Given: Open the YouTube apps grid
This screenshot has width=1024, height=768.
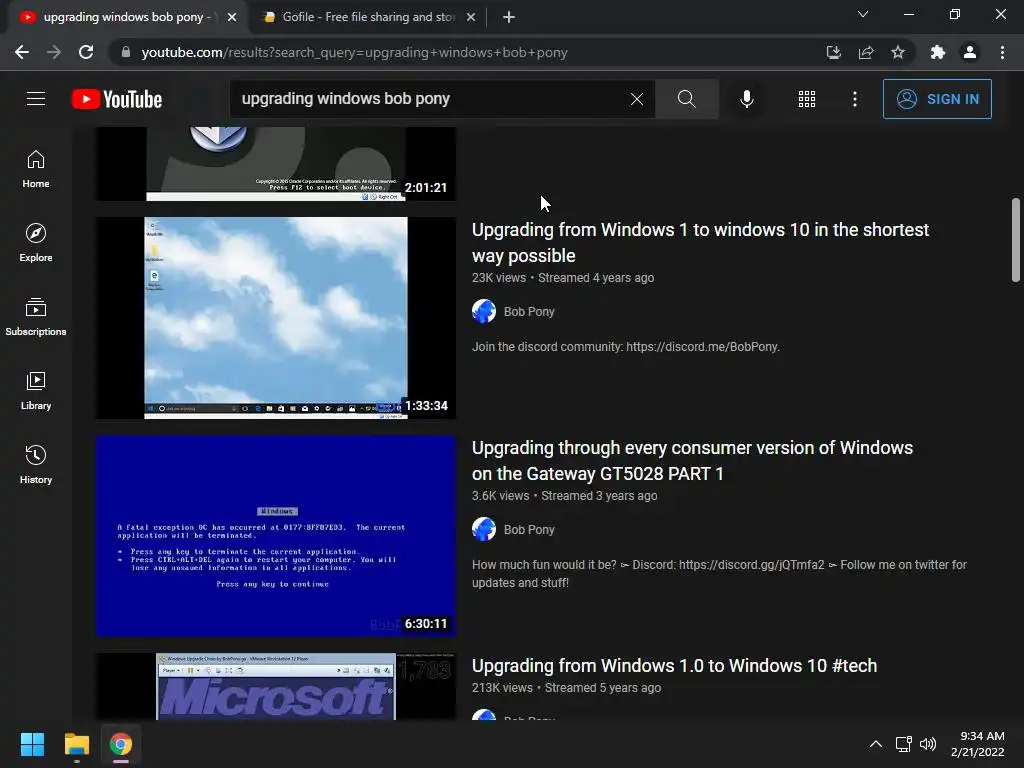Looking at the screenshot, I should (807, 99).
